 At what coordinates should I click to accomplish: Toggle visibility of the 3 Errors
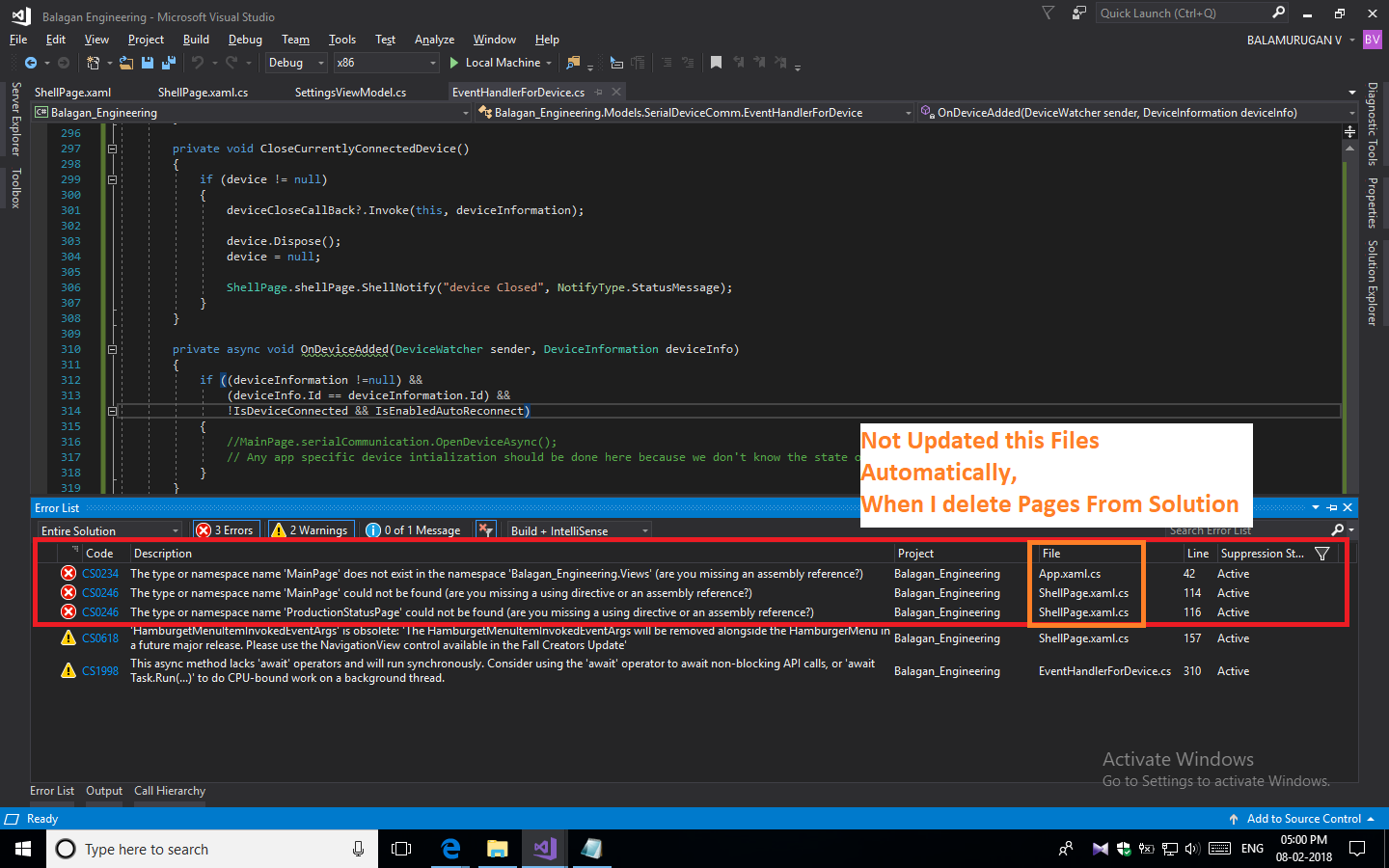point(226,529)
